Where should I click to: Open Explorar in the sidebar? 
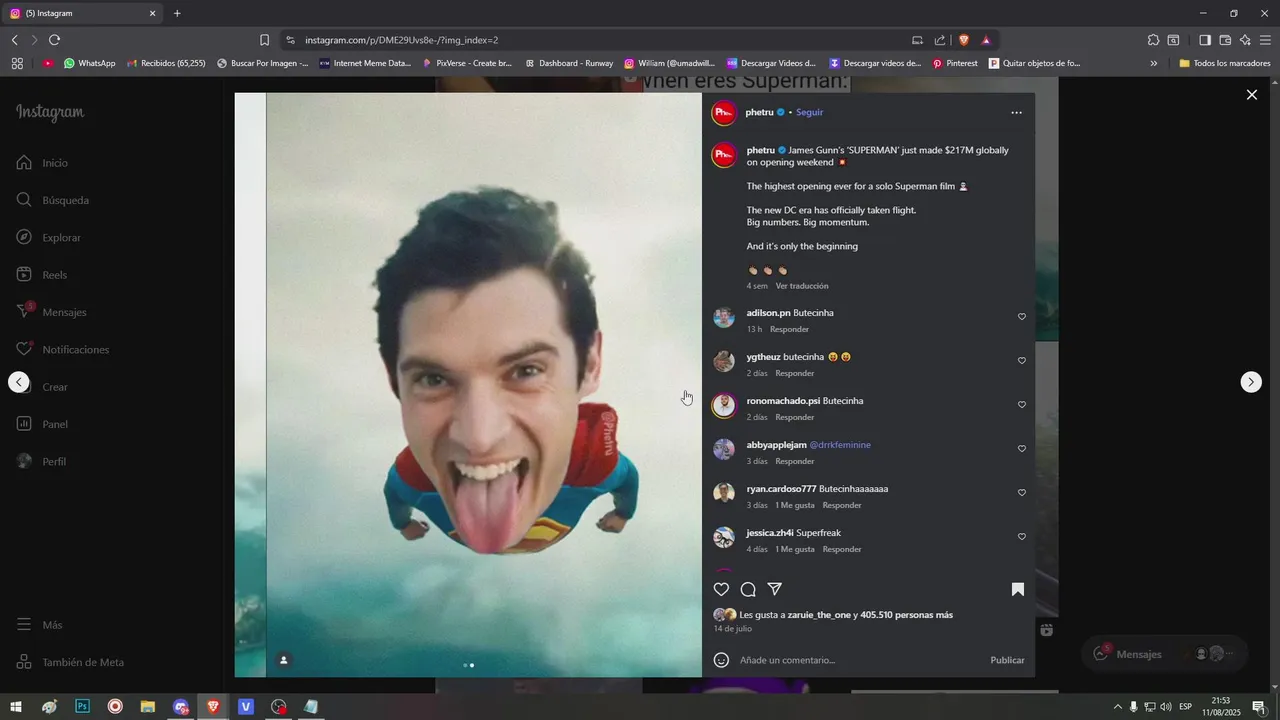click(x=49, y=238)
